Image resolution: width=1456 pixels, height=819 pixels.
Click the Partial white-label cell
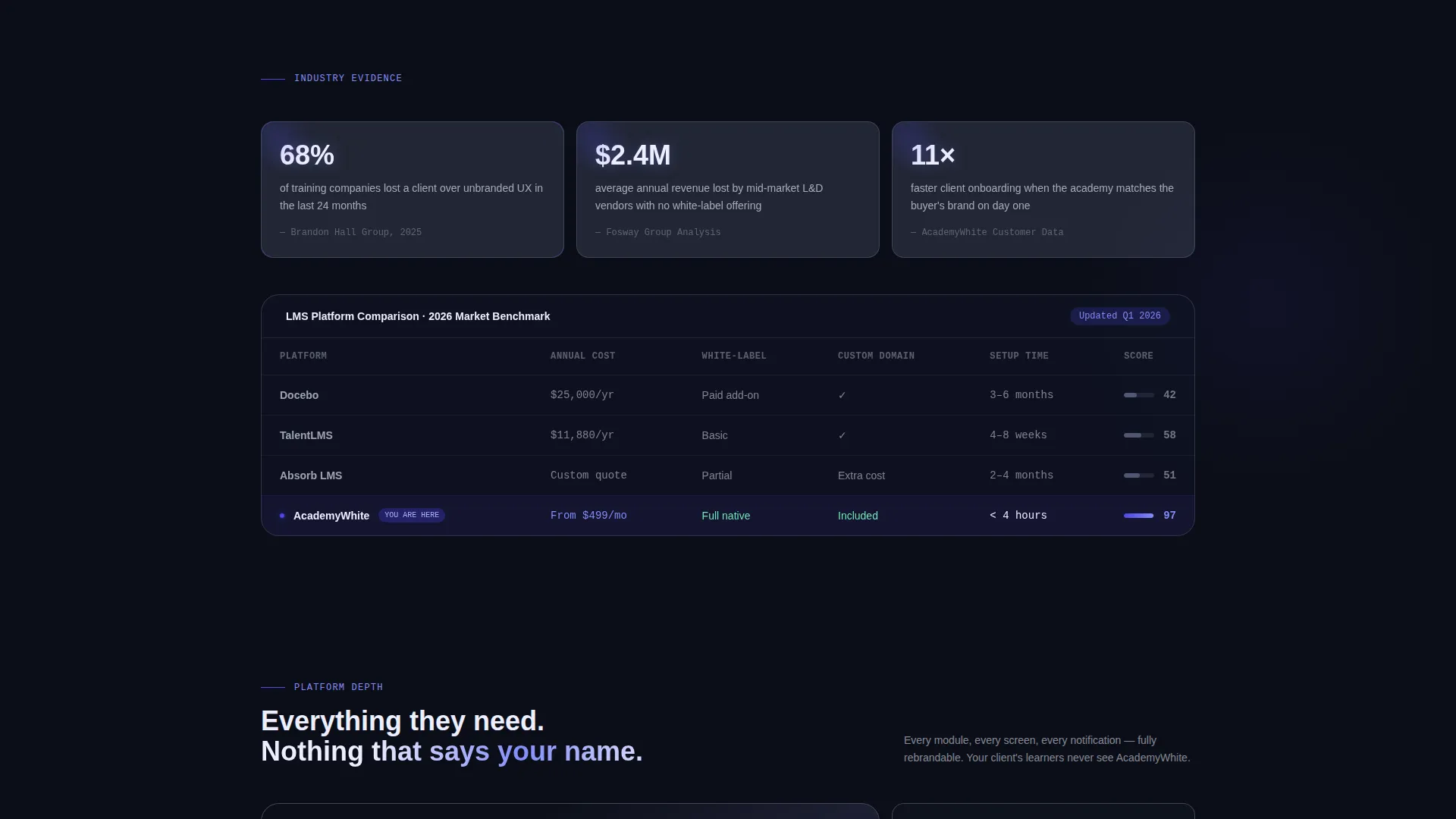tap(717, 475)
